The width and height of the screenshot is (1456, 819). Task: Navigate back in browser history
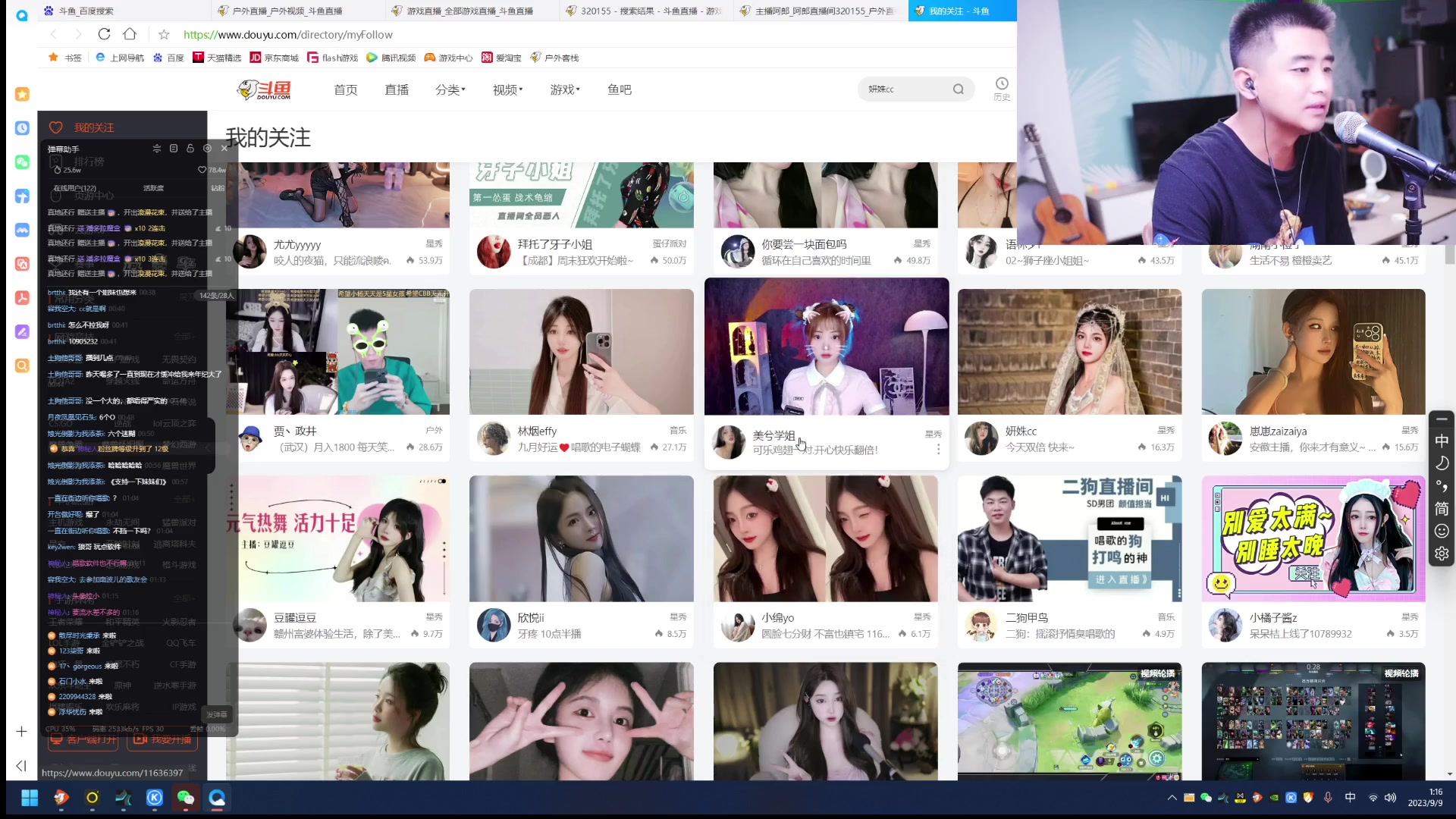point(53,34)
